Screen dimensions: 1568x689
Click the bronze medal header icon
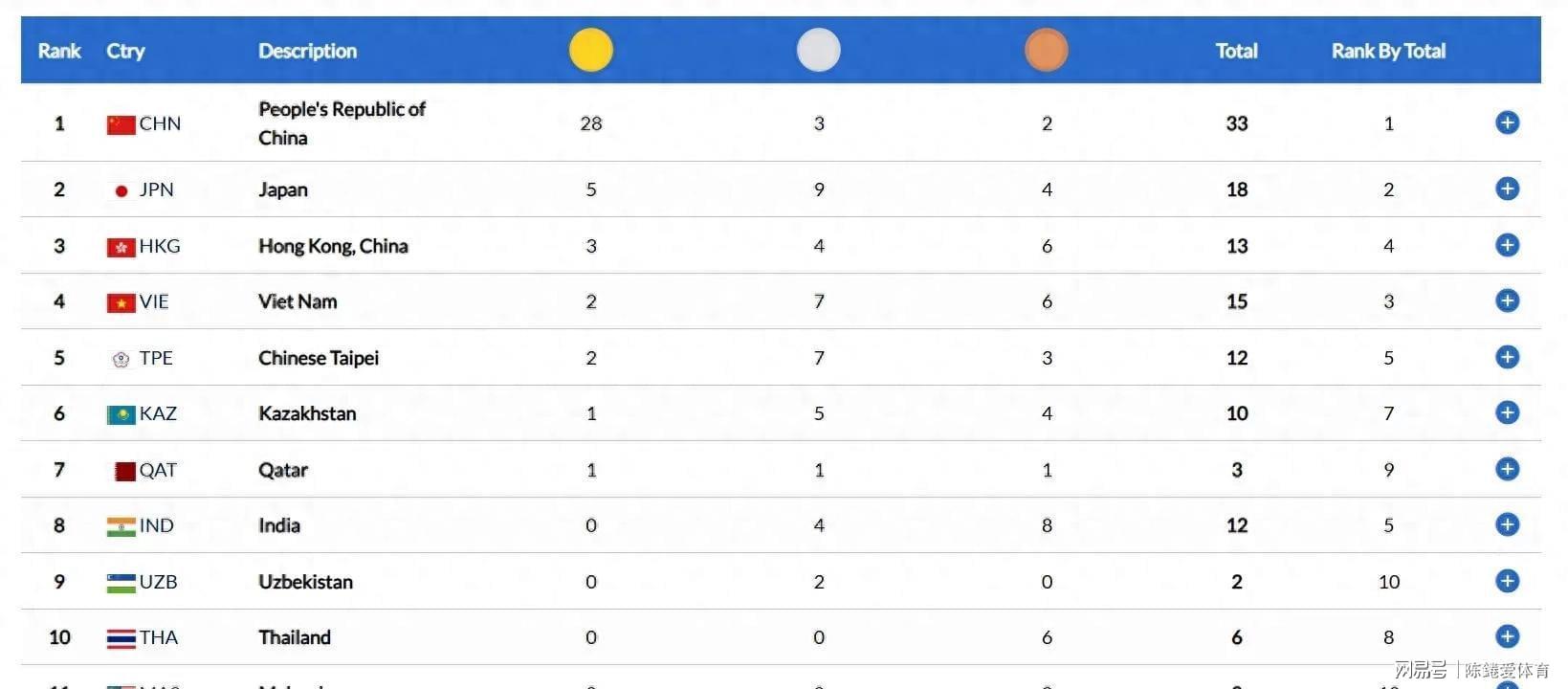tap(1046, 50)
